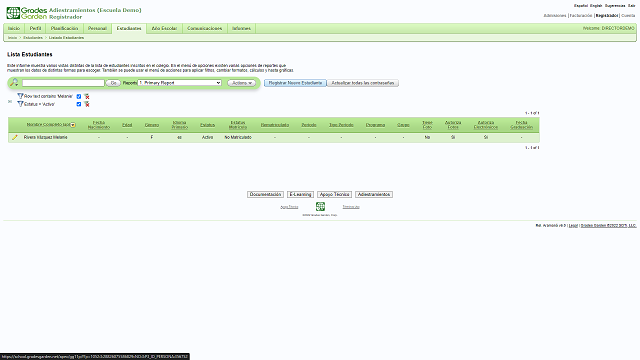The image size is (640, 360).
Task: Click the Grupo column header
Action: (x=403, y=125)
